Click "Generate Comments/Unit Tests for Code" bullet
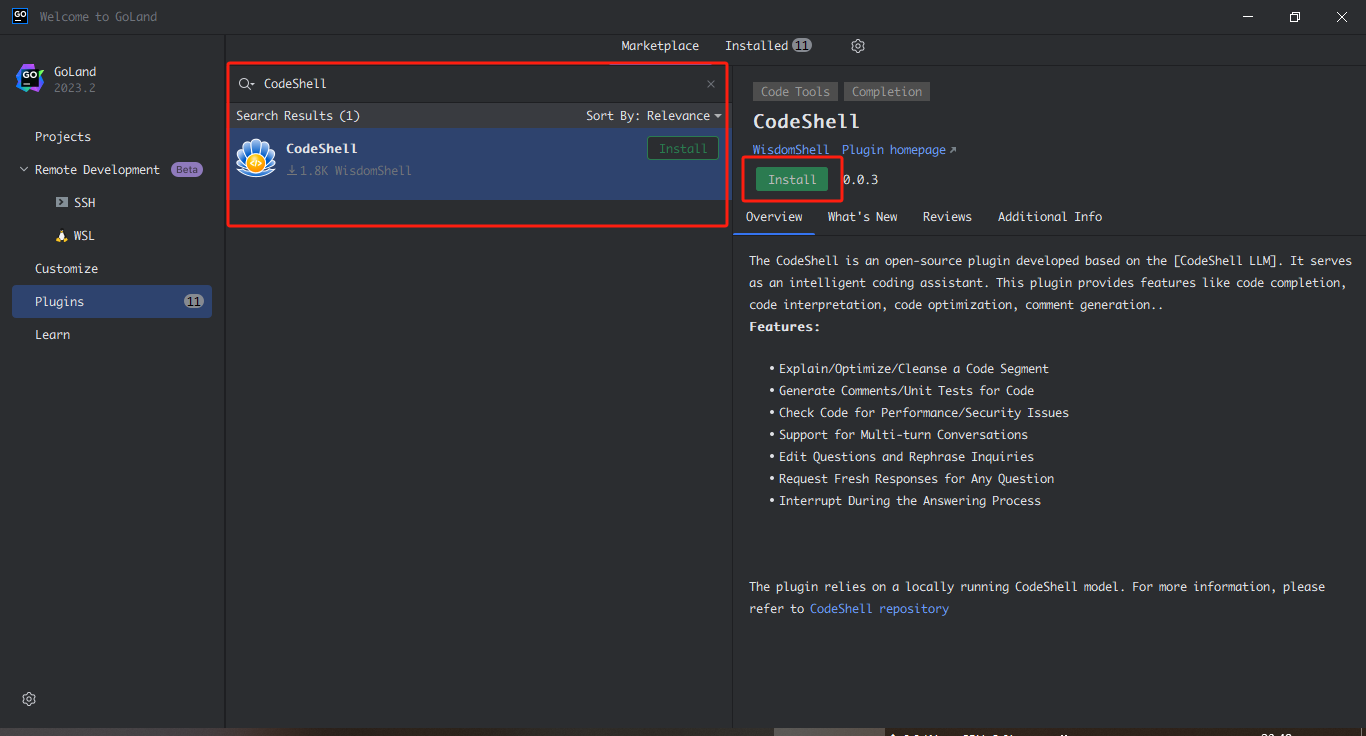Screen dimensions: 1366x736 [907, 391]
